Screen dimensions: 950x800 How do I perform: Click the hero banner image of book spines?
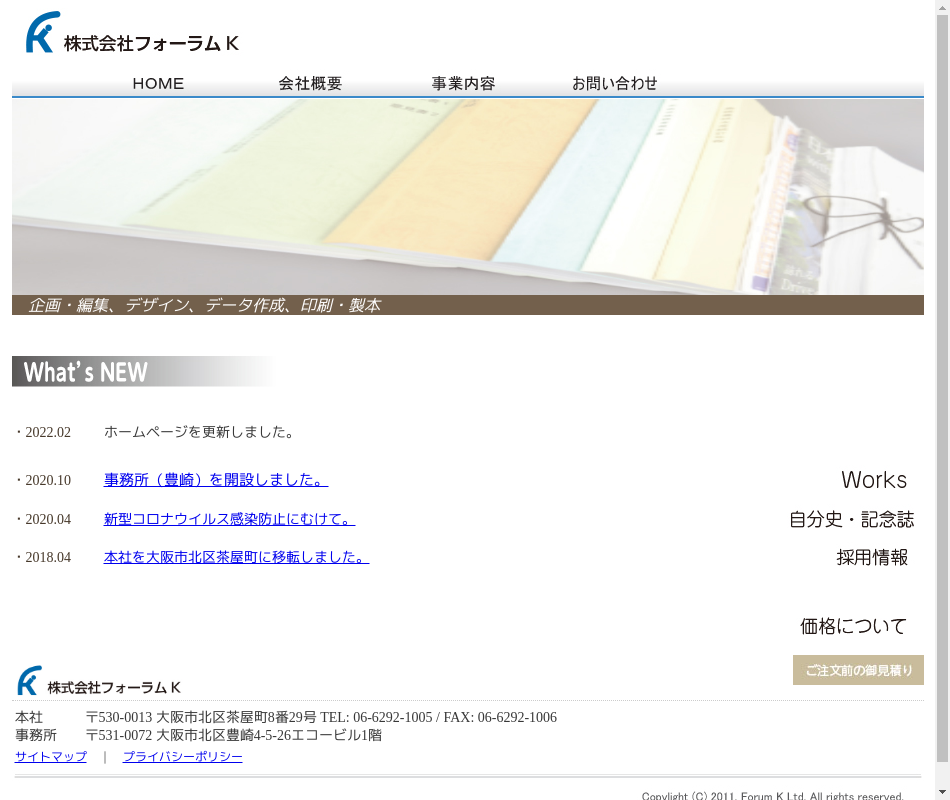[x=467, y=196]
